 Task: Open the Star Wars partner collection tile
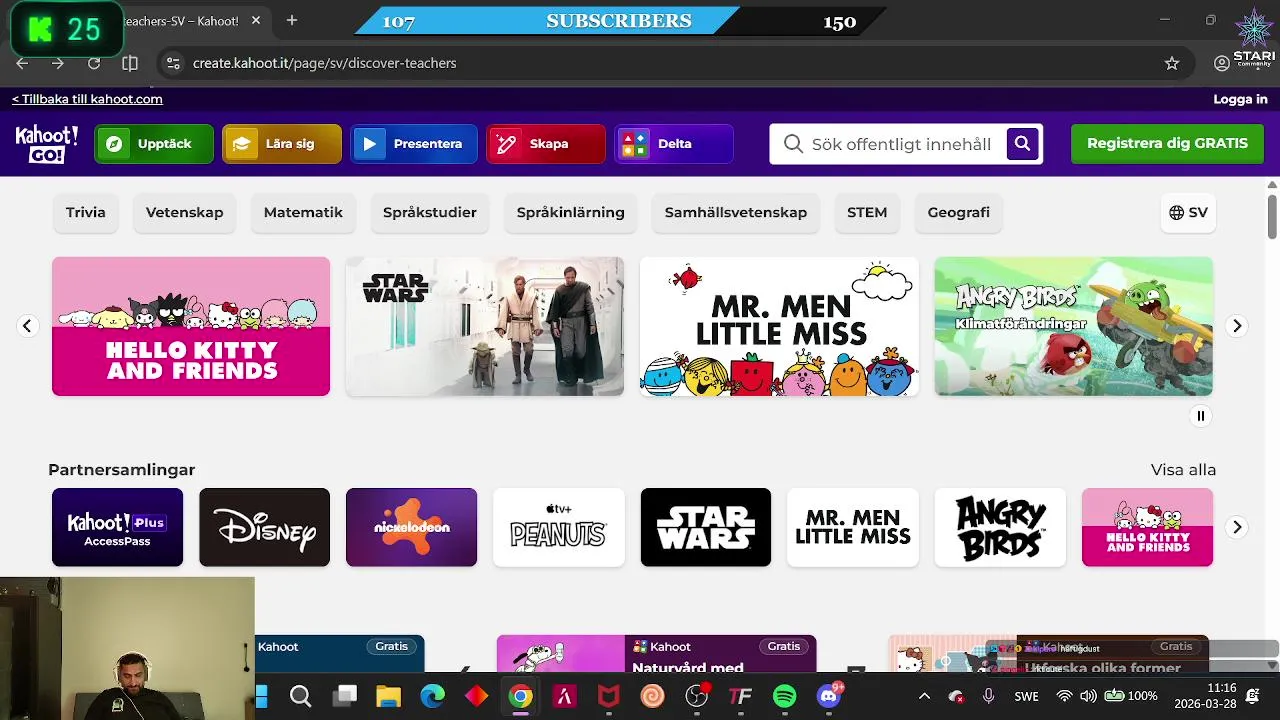point(706,527)
